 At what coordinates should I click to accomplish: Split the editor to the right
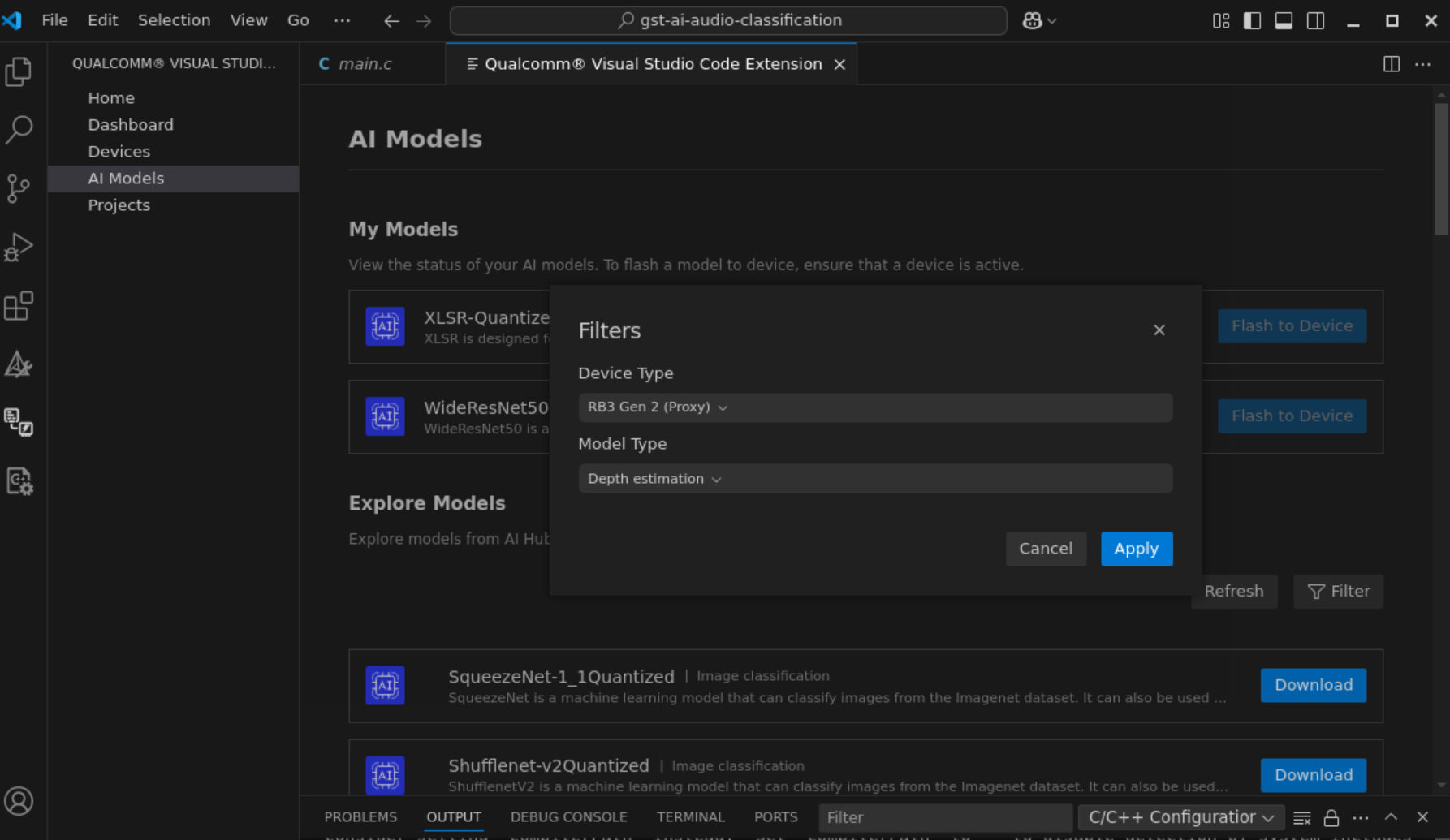click(1392, 64)
